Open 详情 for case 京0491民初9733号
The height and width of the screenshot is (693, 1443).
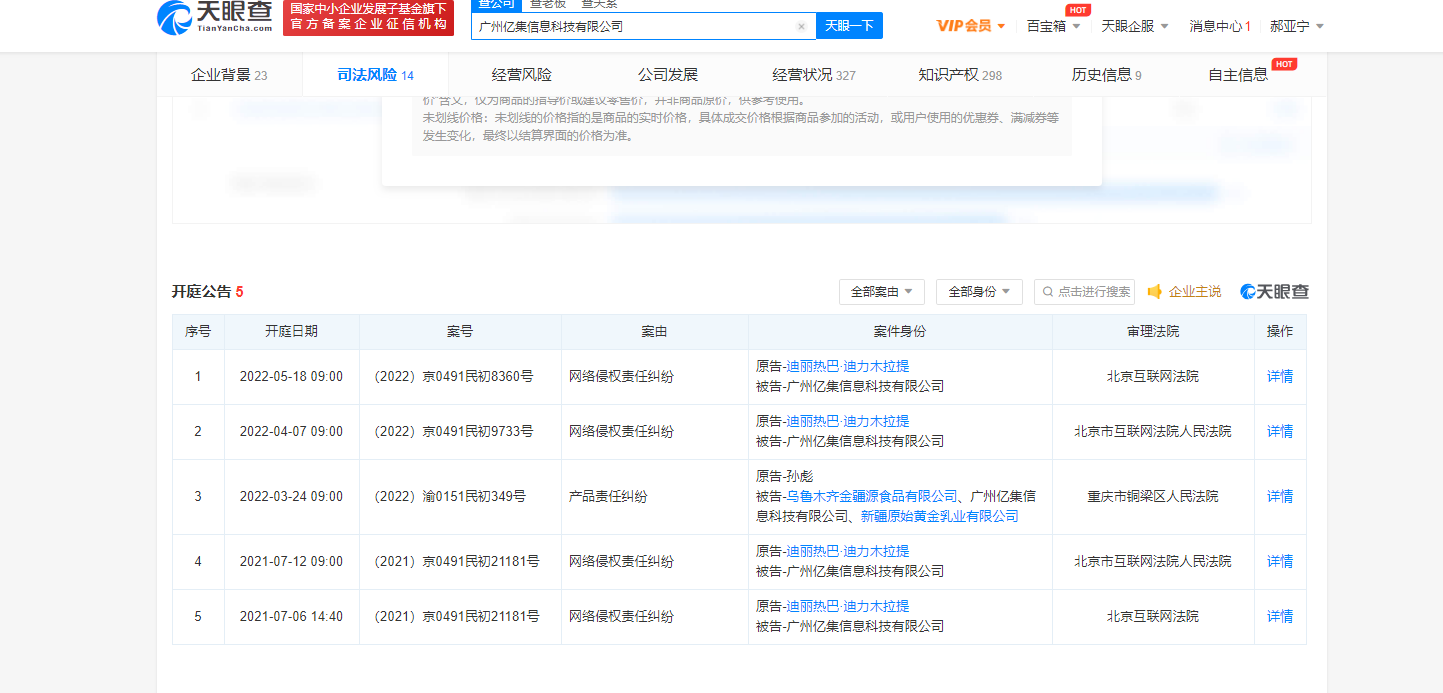[x=1280, y=432]
